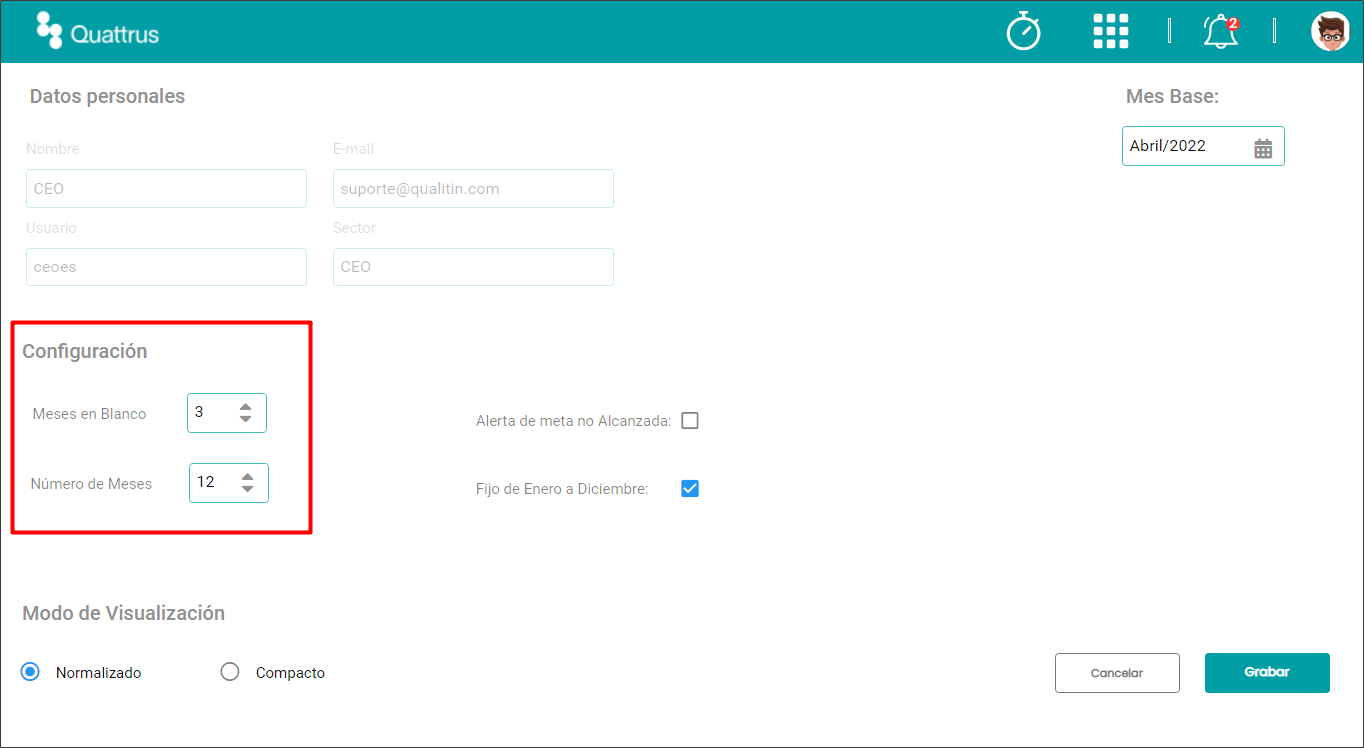Focus the Nombre input field
Viewport: 1364px width, 748px height.
[x=166, y=188]
